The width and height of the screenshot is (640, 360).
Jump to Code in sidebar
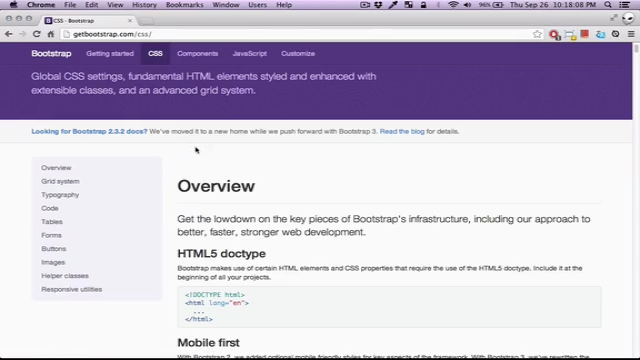(50, 208)
